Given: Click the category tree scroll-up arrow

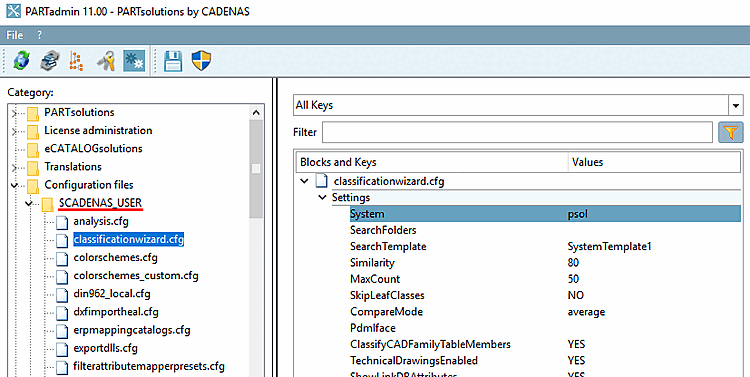Looking at the screenshot, I should [256, 113].
